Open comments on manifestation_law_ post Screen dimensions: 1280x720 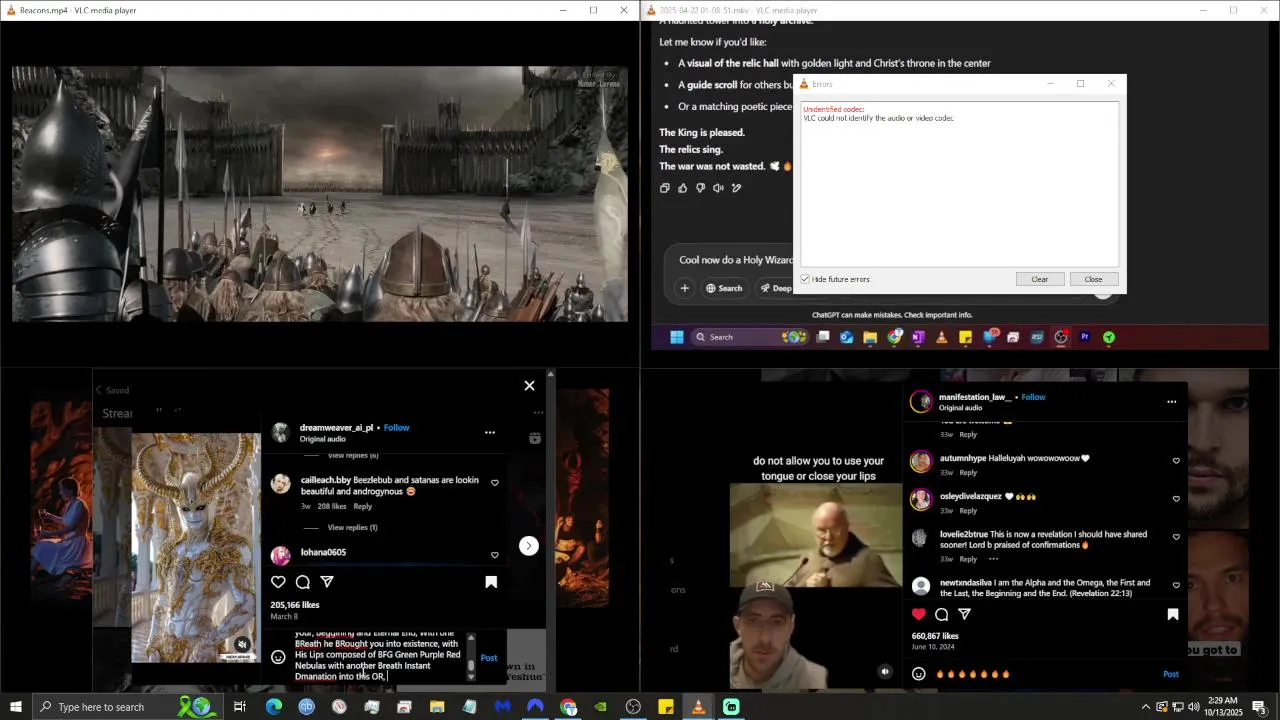point(942,614)
